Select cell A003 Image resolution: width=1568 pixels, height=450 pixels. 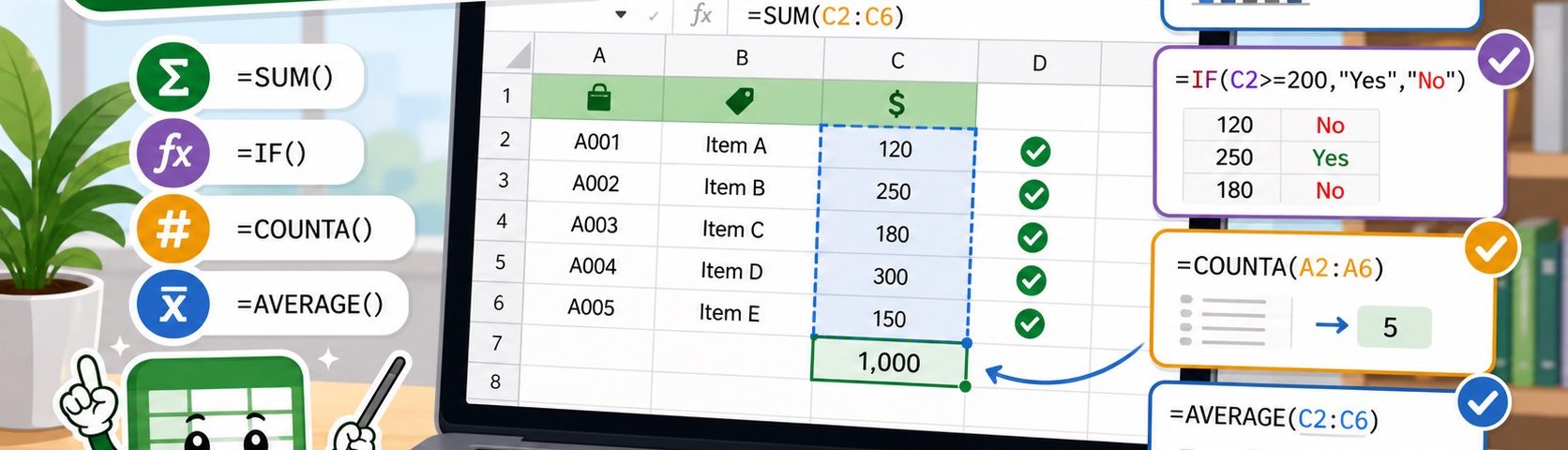pos(595,225)
